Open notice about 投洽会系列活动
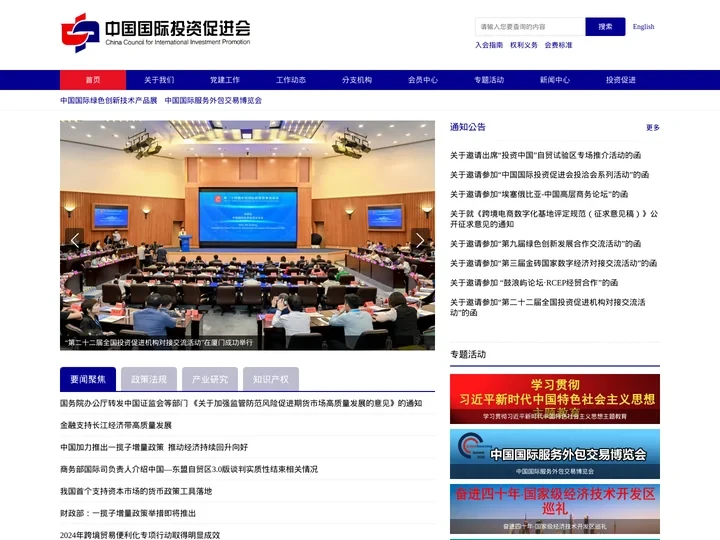720x540 pixels. coord(550,174)
